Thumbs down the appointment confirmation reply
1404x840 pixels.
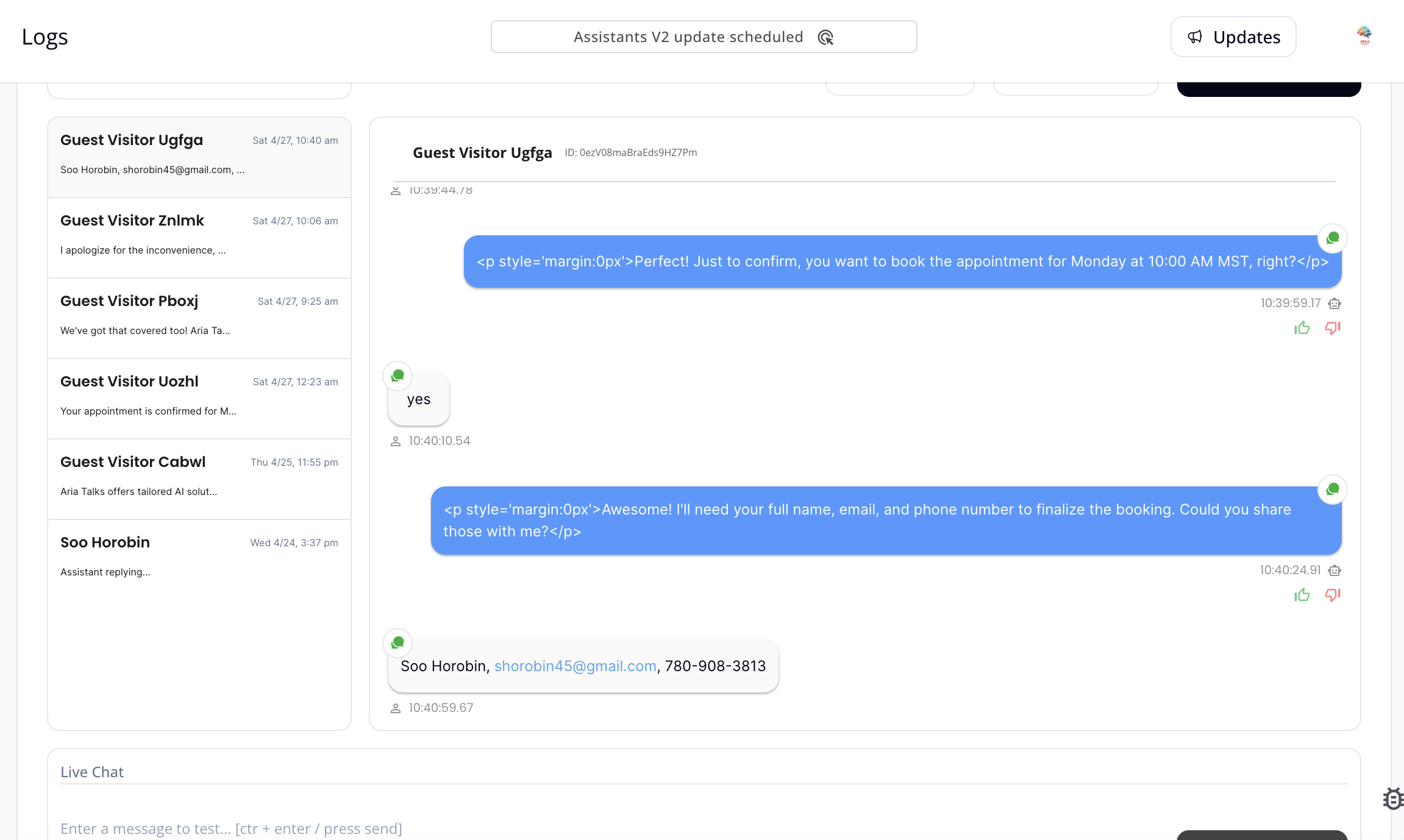pos(1332,328)
